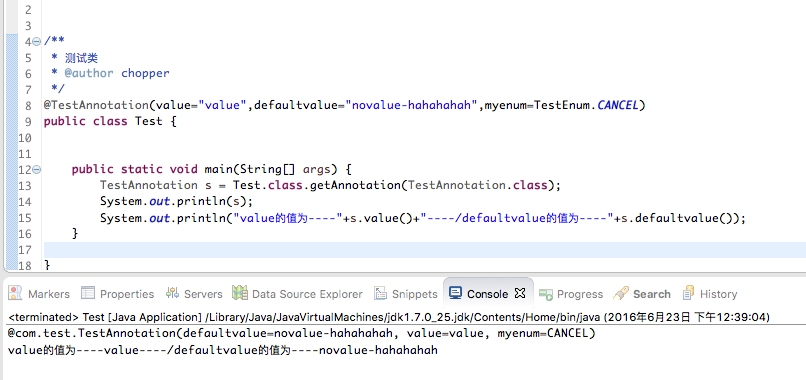806x380 pixels.
Task: Click line number 10 in the gutter
Action: click(25, 138)
